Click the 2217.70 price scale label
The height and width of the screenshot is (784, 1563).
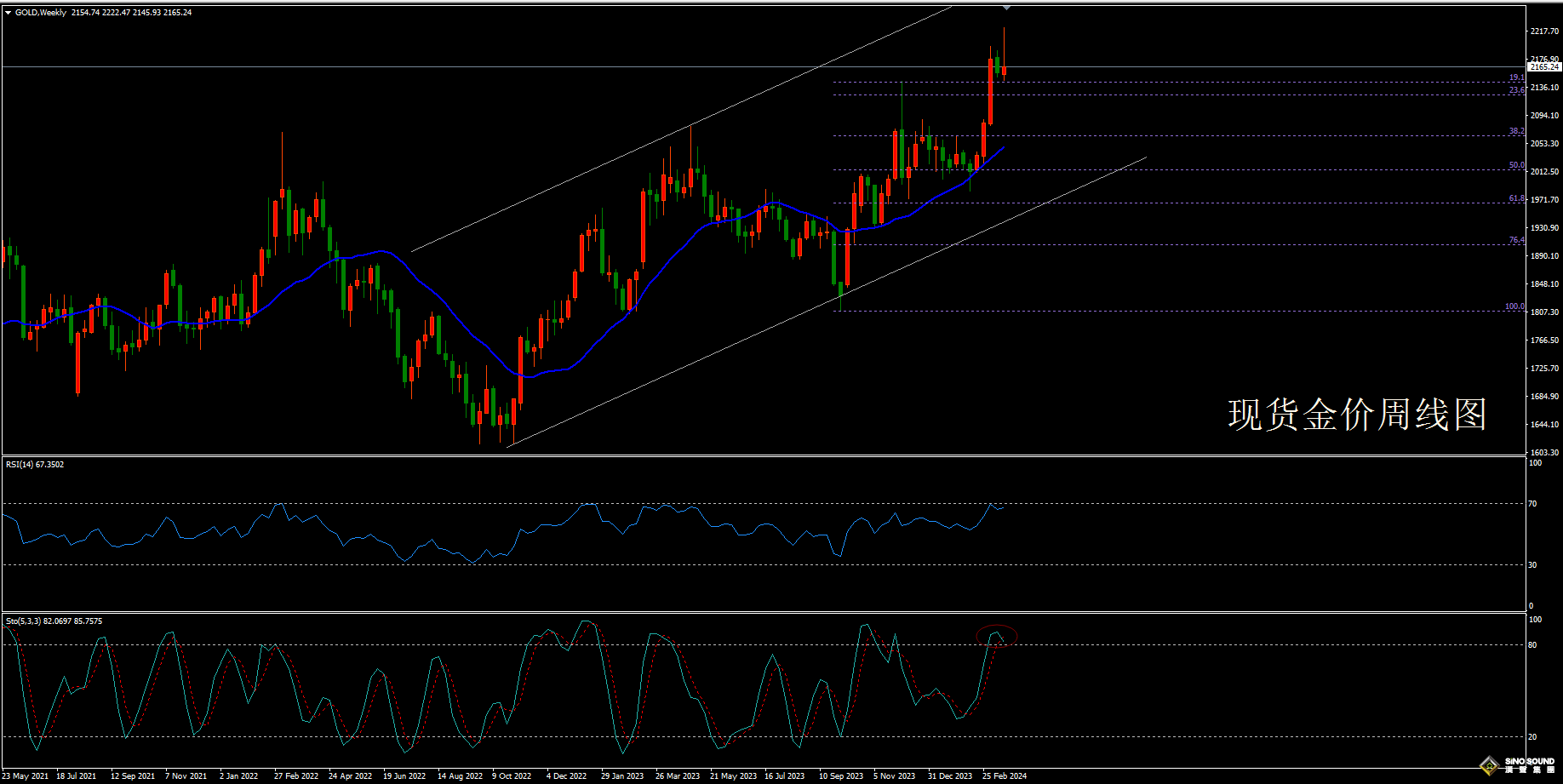pyautogui.click(x=1544, y=31)
